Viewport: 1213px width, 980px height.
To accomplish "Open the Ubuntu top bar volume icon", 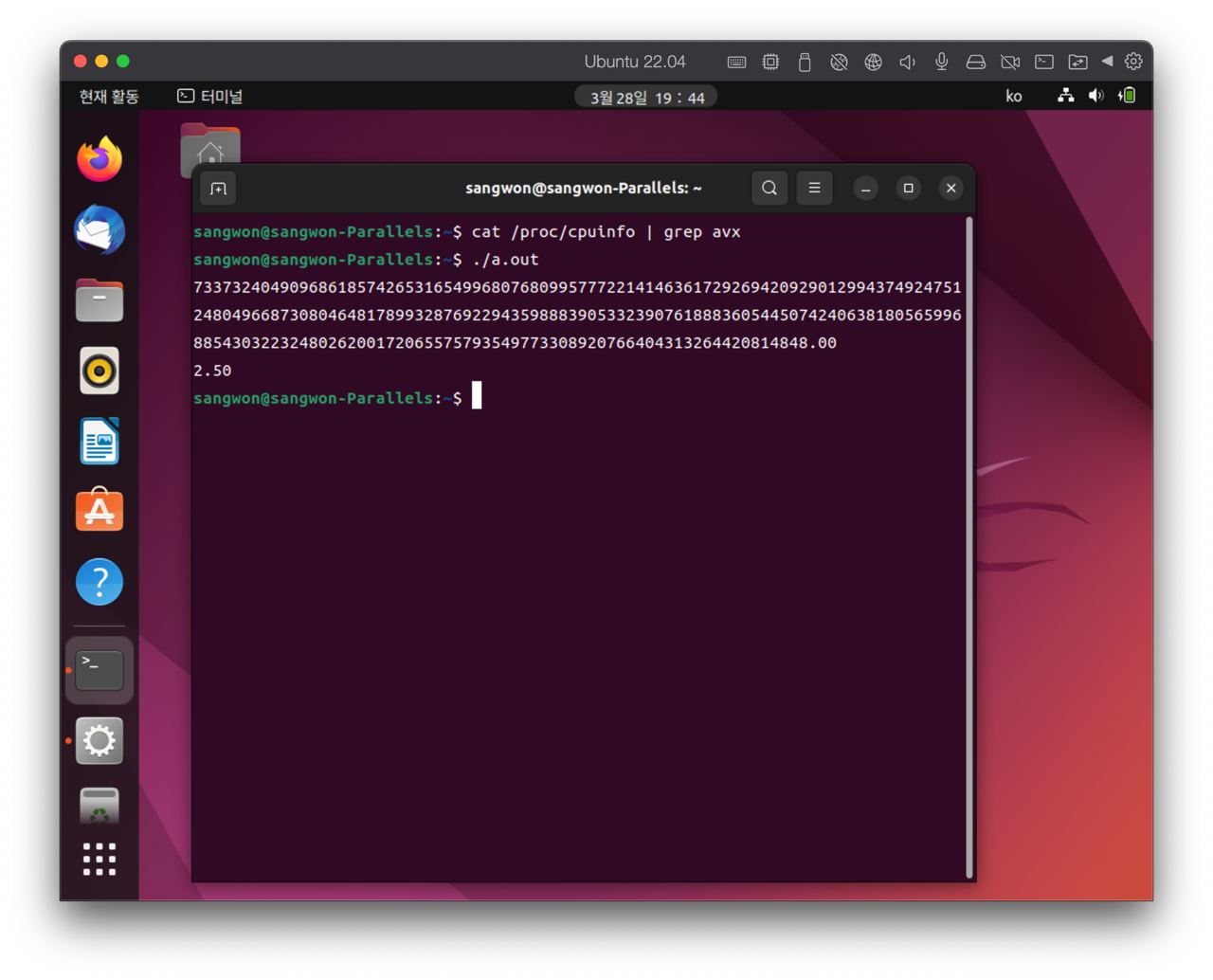I will [1096, 96].
